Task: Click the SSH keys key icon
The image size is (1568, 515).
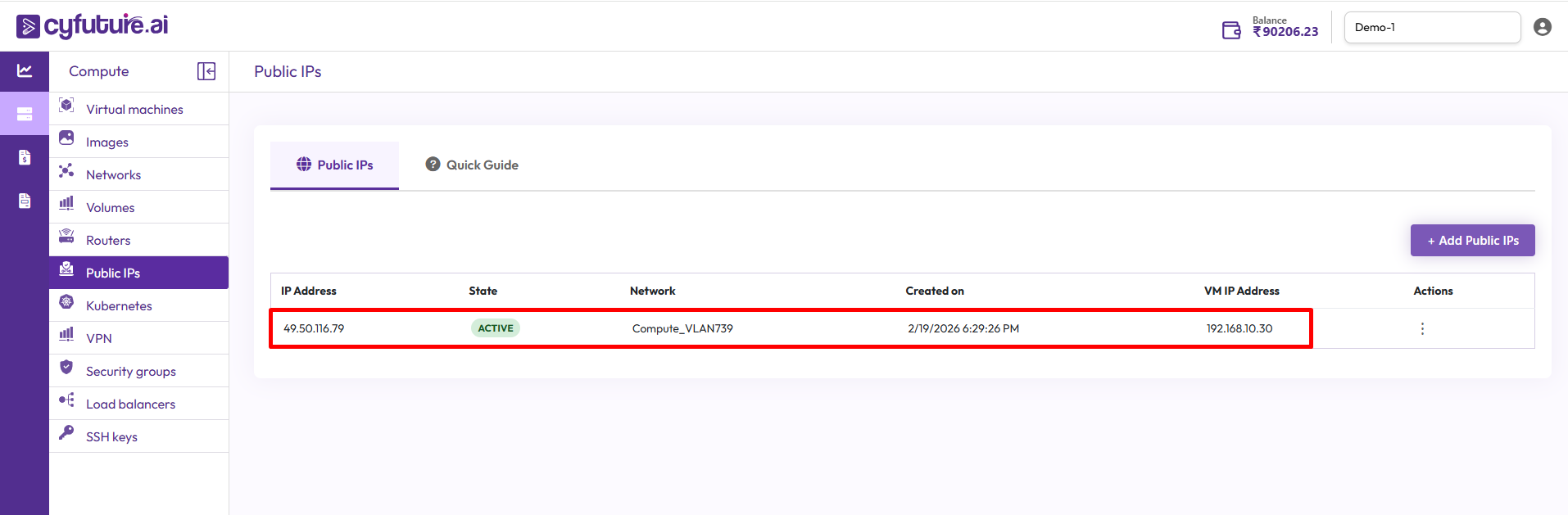Action: 66,433
